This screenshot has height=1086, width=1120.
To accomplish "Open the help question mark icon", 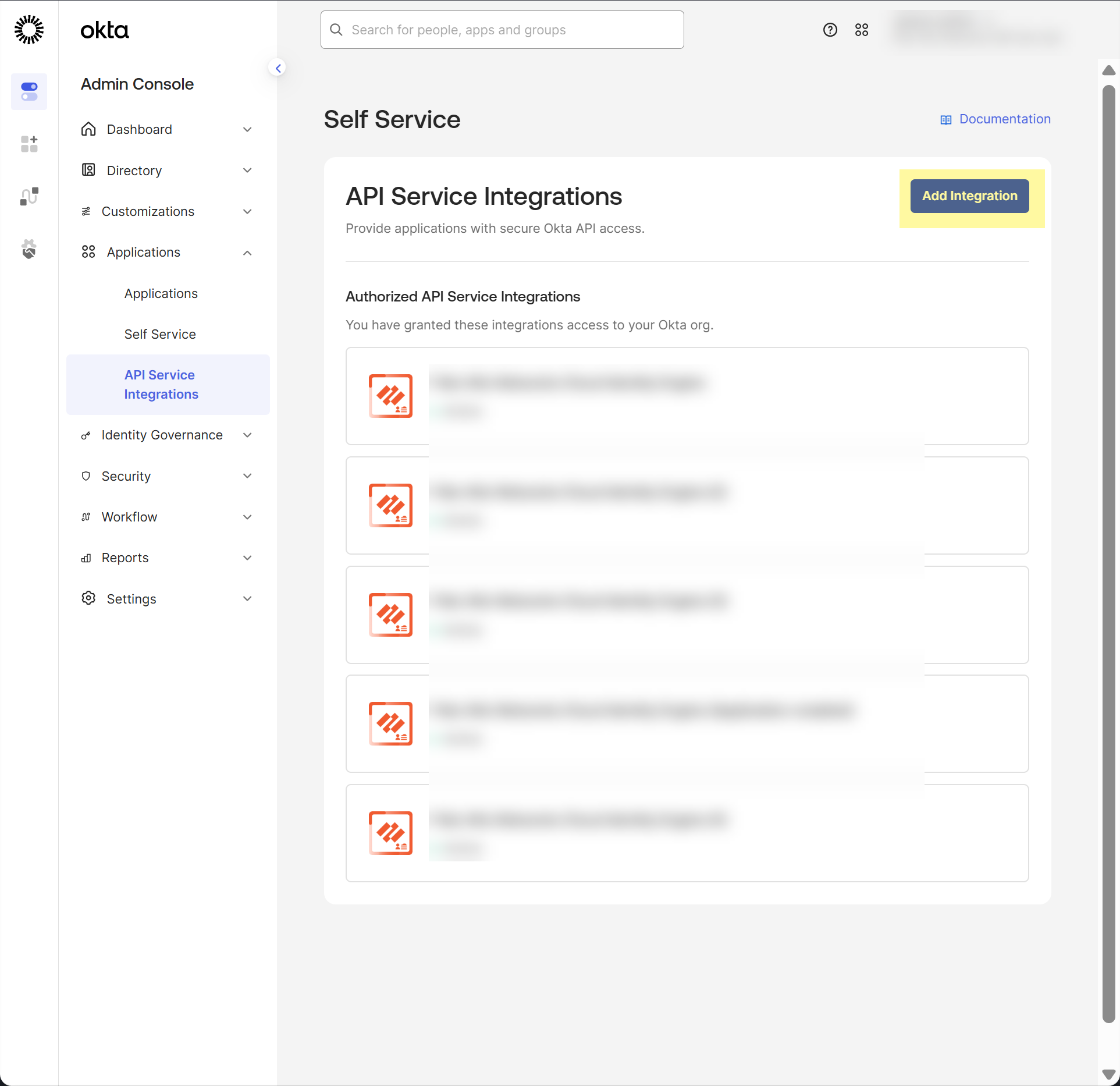I will [830, 30].
